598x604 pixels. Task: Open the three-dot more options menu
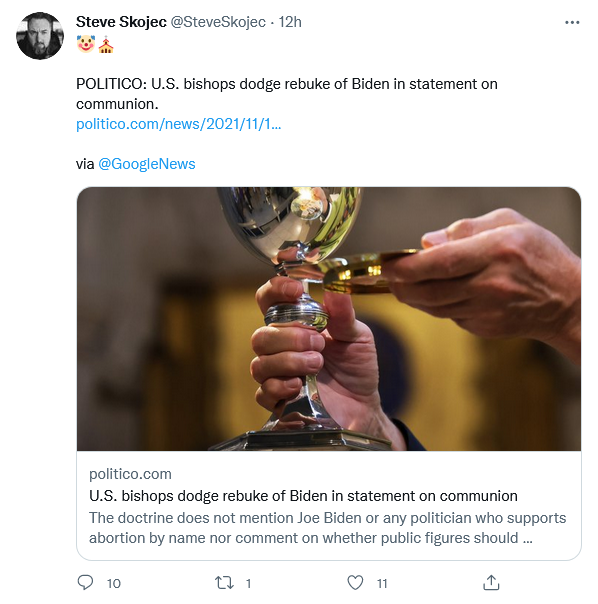click(x=572, y=23)
